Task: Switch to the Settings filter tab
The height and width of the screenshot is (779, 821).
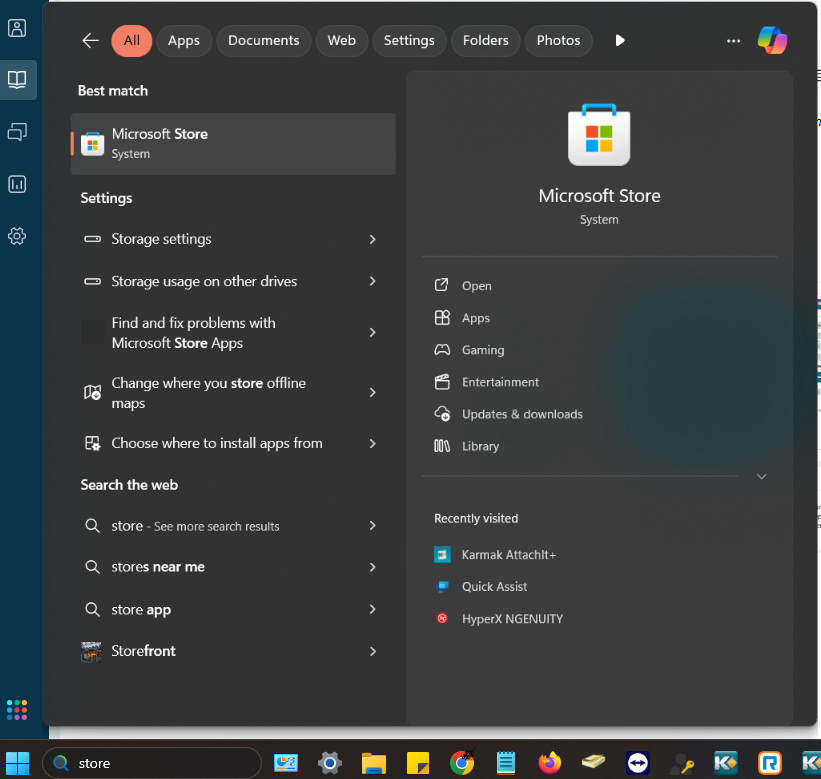Action: tap(409, 40)
